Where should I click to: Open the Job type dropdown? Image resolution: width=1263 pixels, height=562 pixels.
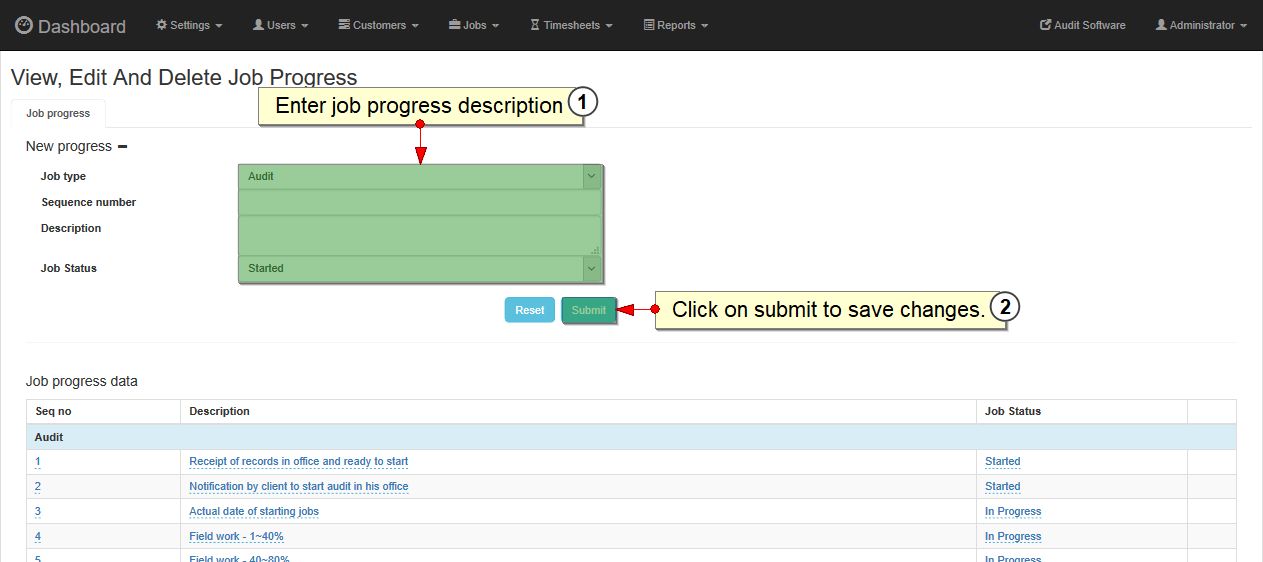[420, 176]
